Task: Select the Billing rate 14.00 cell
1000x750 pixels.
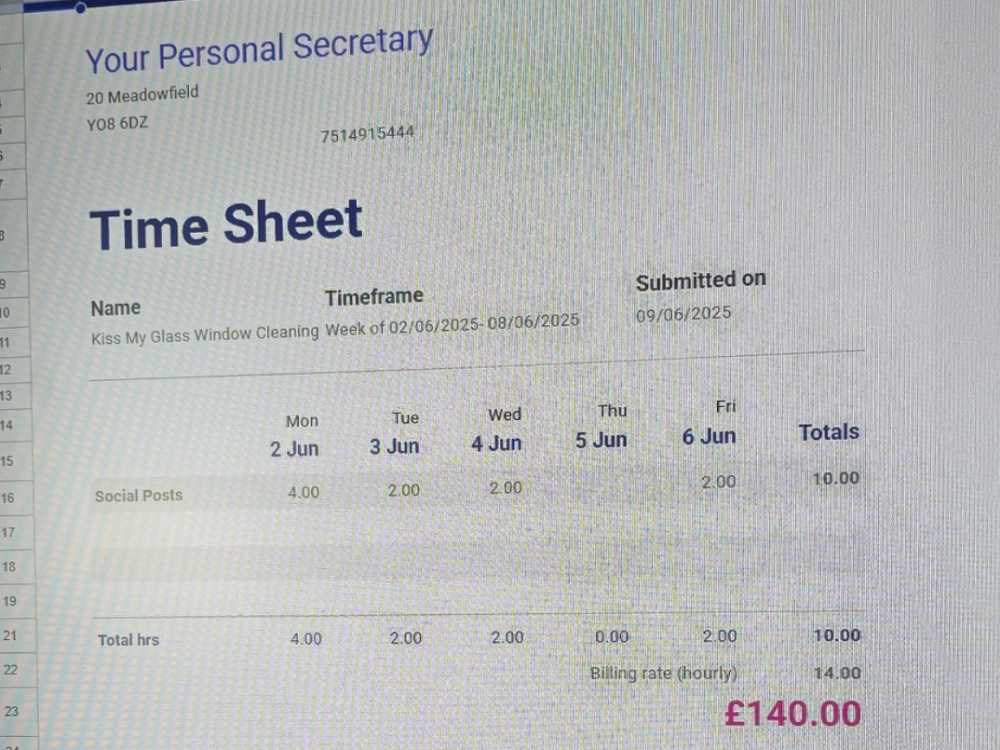Action: click(837, 673)
